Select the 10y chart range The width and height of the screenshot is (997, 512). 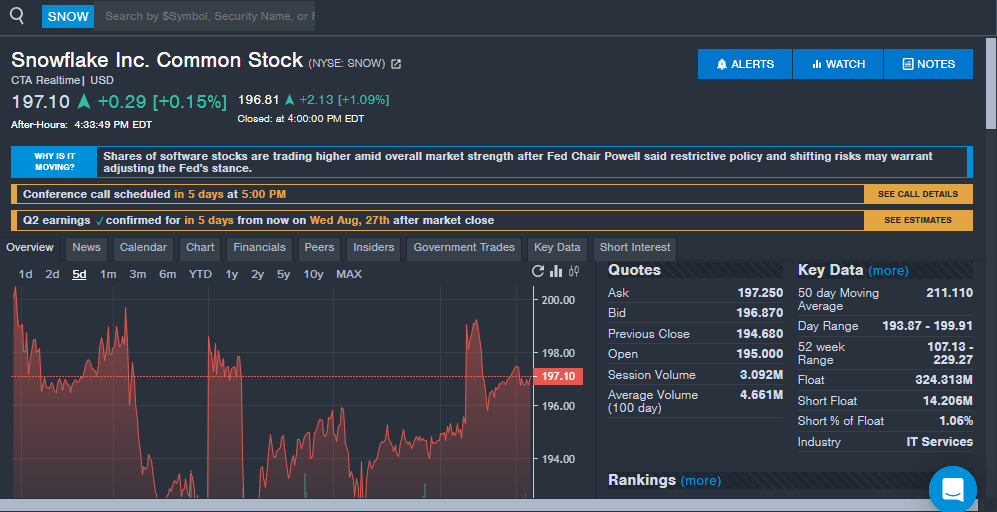[313, 274]
